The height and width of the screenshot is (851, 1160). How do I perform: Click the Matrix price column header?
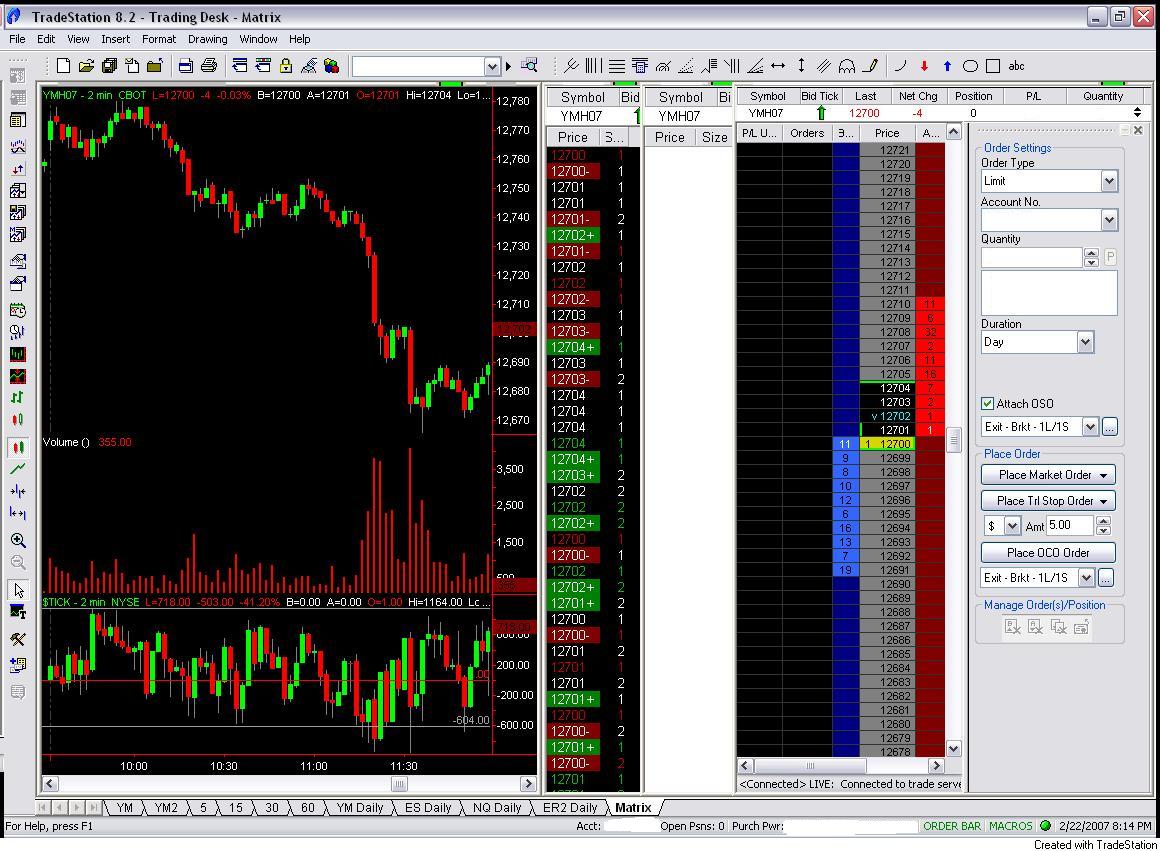tap(887, 133)
